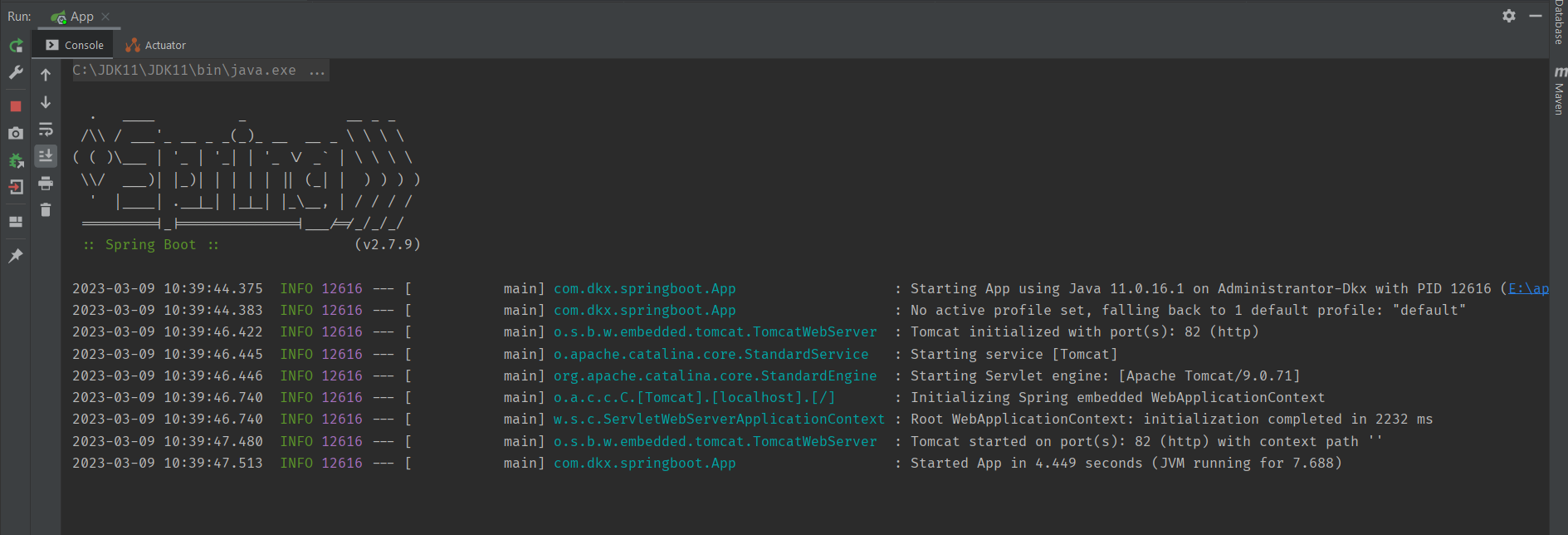The image size is (1568, 535).
Task: Open Run tool window settings gear
Action: click(x=1509, y=16)
